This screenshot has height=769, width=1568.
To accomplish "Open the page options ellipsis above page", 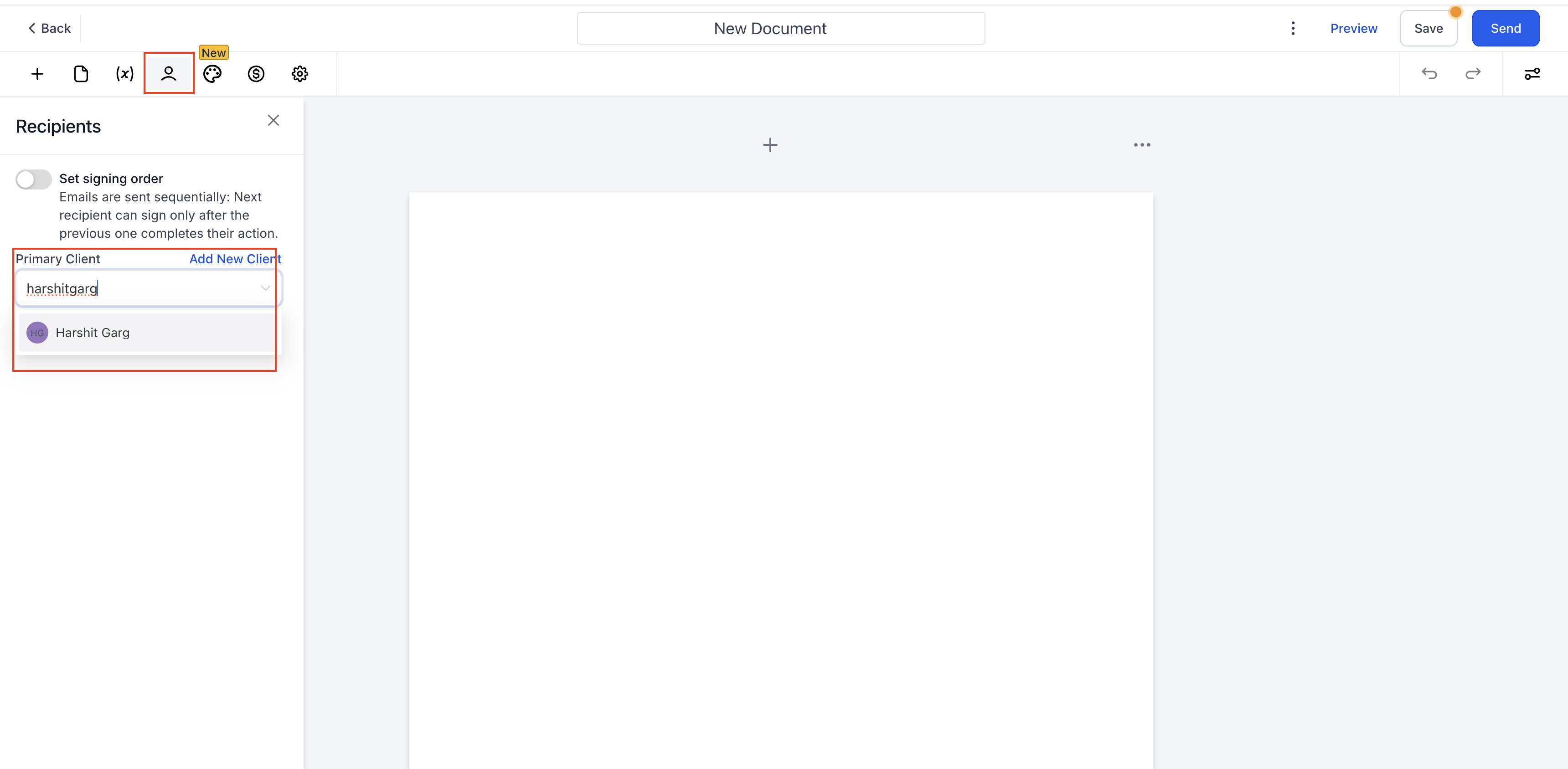I will (x=1142, y=145).
